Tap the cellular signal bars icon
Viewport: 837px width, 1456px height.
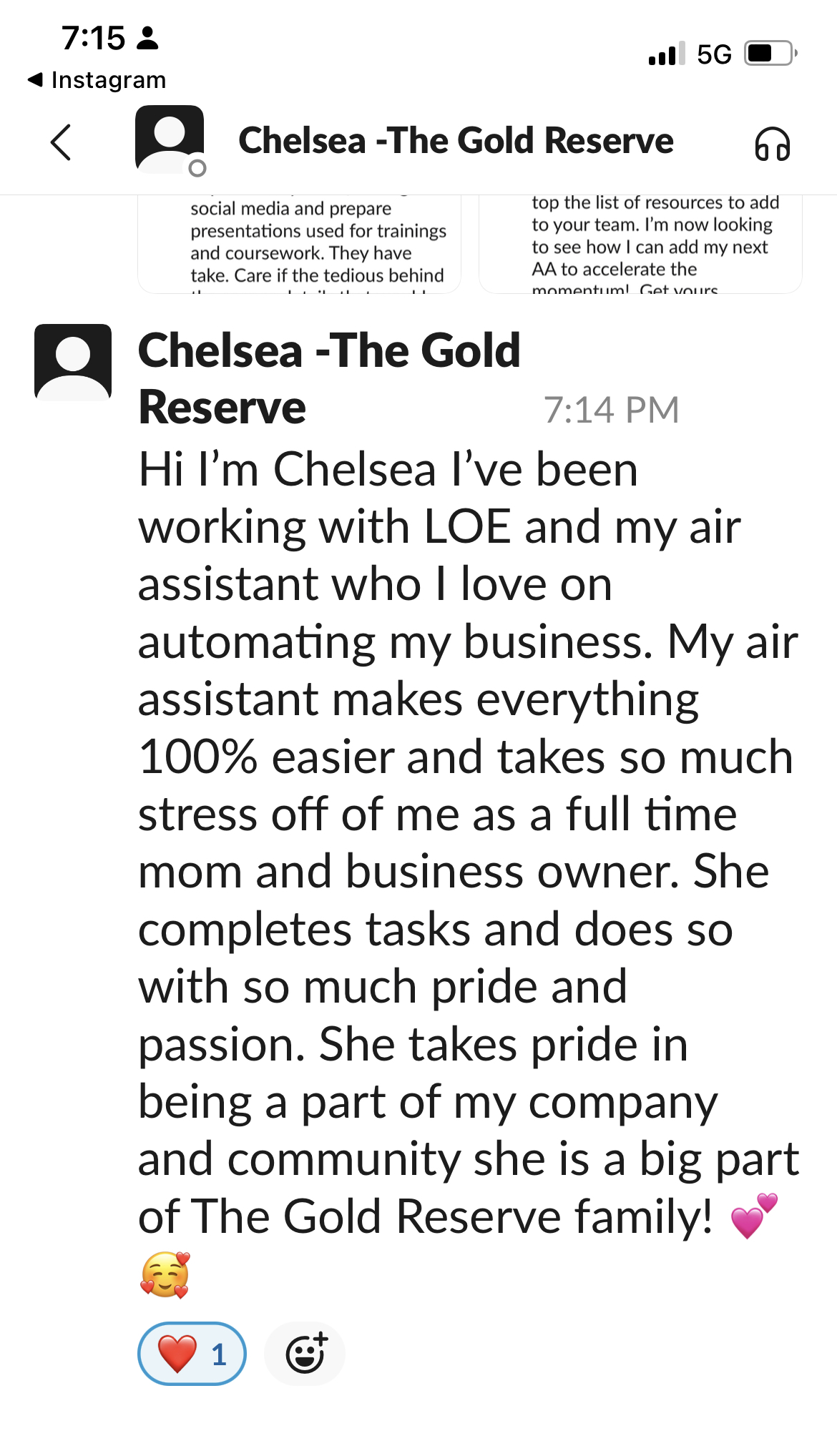[666, 54]
